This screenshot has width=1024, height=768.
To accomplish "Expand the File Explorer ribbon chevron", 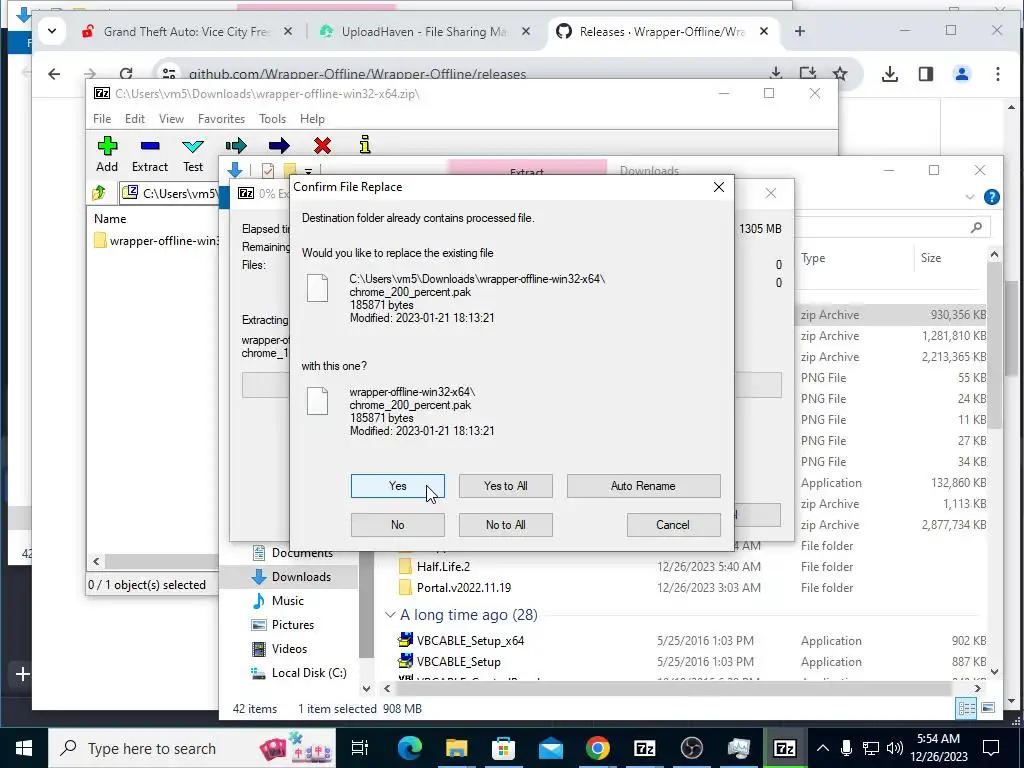I will tap(970, 197).
